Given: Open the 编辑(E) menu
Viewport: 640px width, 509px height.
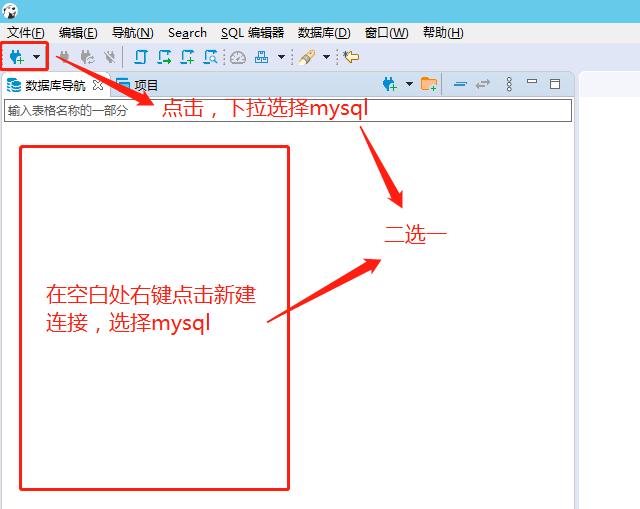Looking at the screenshot, I should 78,33.
